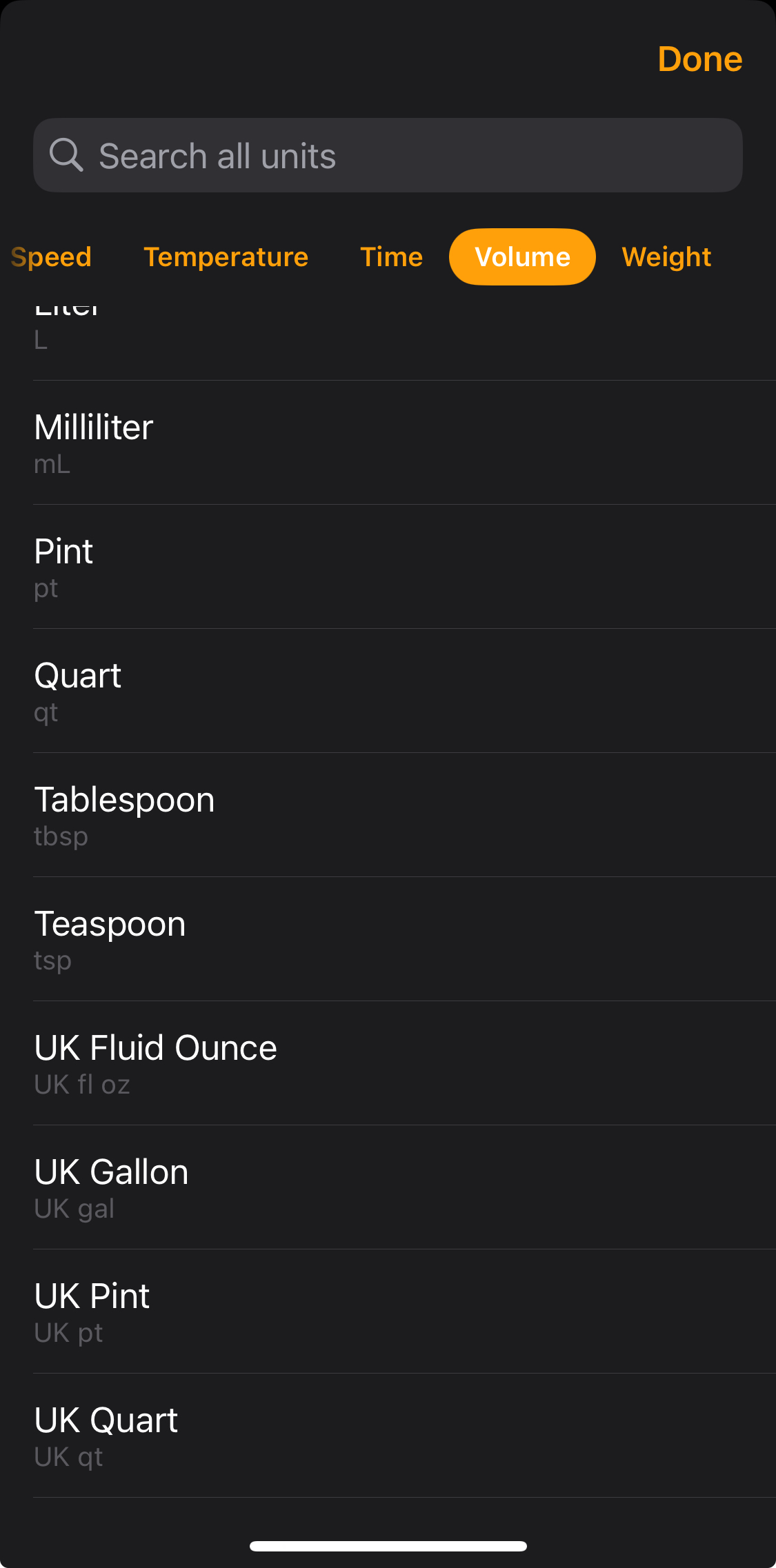This screenshot has width=776, height=1568.
Task: Open the Temperature category tab
Action: (x=226, y=257)
